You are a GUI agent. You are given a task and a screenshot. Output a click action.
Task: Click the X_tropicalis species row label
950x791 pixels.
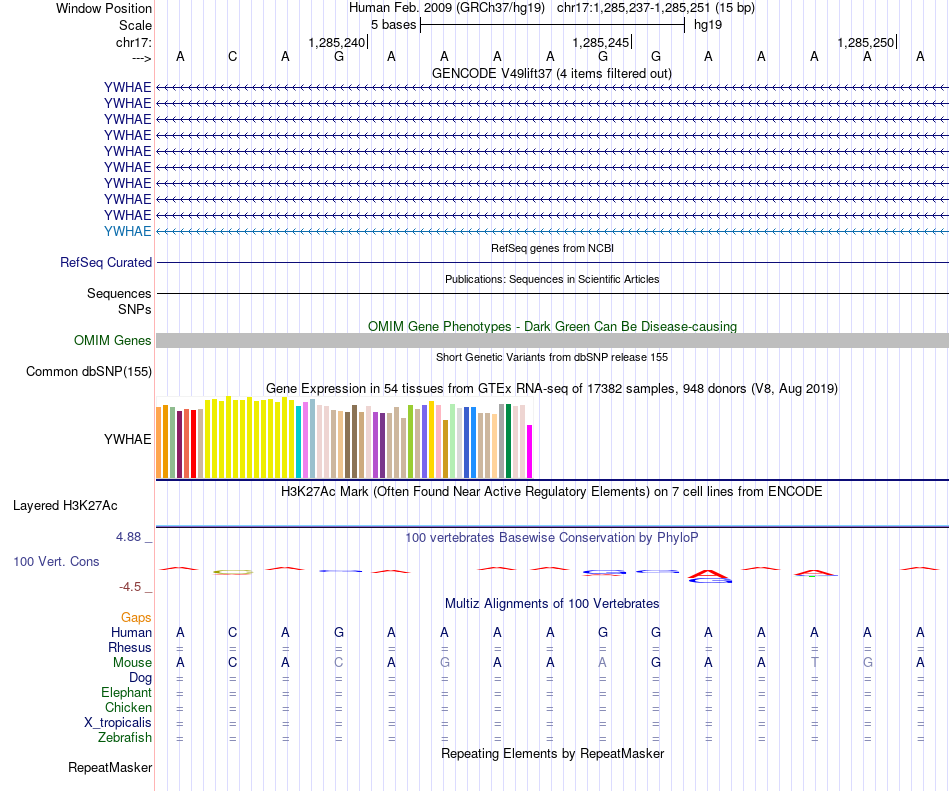(x=118, y=723)
